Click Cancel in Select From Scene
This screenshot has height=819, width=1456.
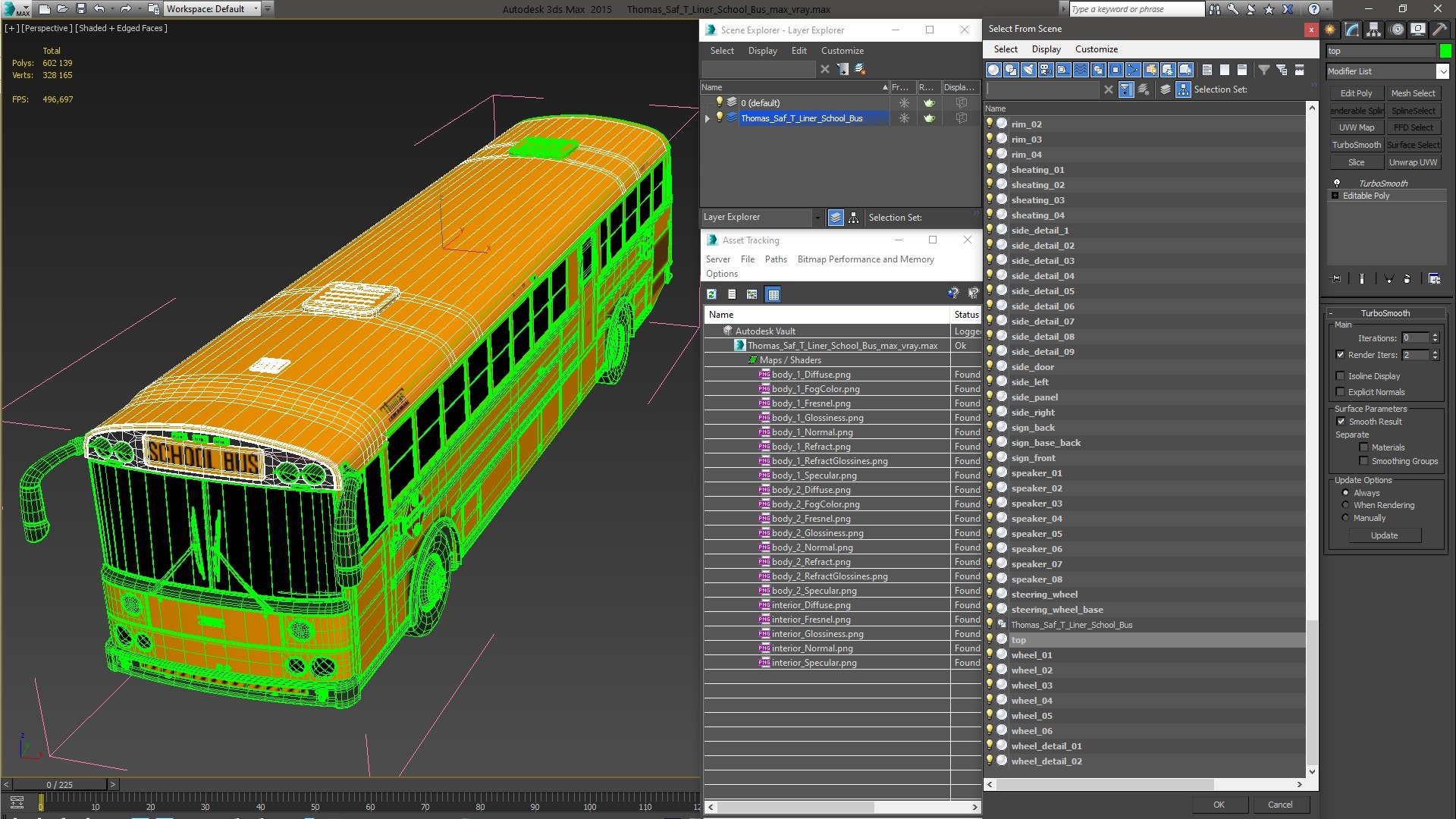click(1280, 805)
